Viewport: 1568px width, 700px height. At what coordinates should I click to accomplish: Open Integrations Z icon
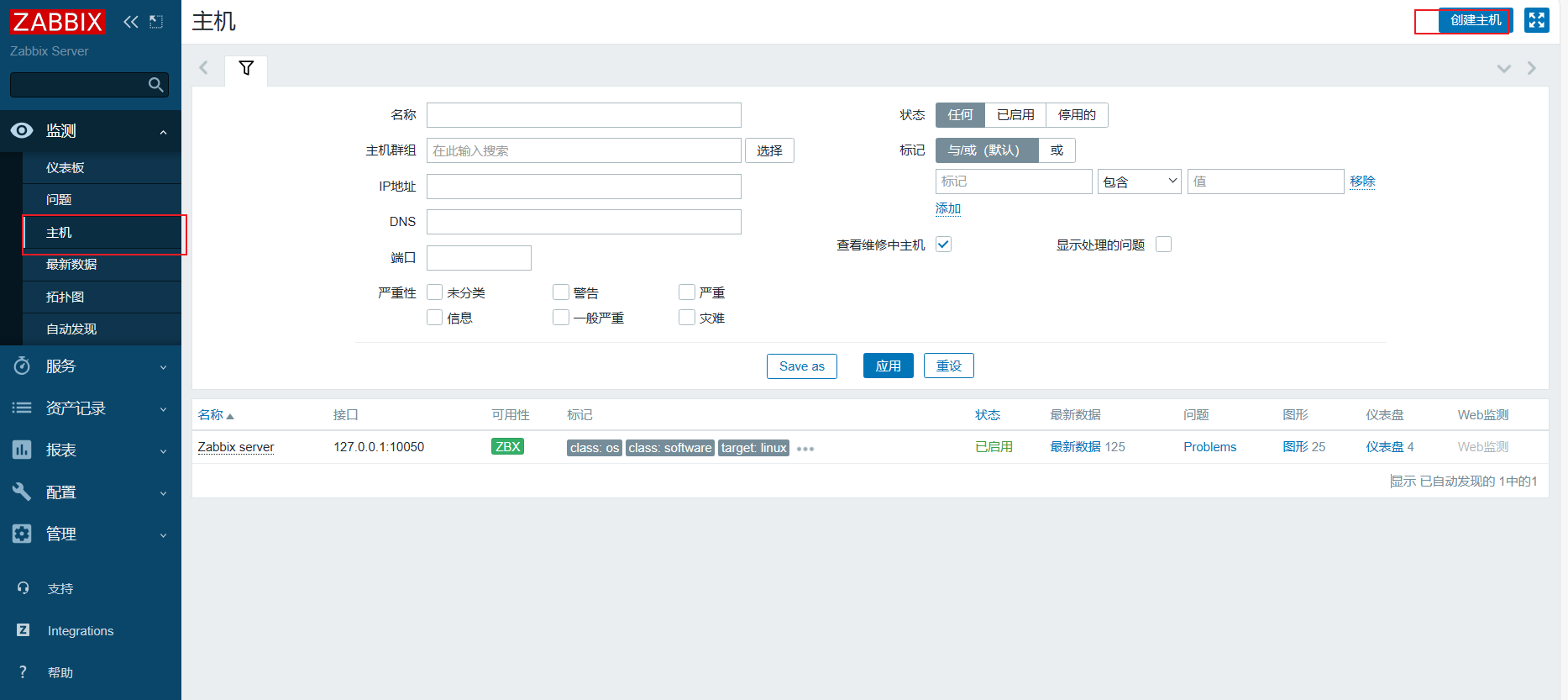(x=24, y=630)
